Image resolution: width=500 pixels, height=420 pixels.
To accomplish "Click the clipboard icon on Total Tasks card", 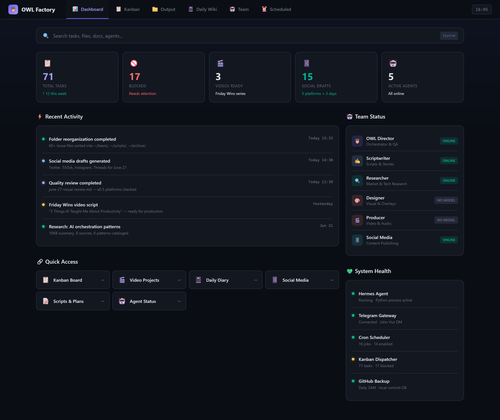I will (47, 63).
